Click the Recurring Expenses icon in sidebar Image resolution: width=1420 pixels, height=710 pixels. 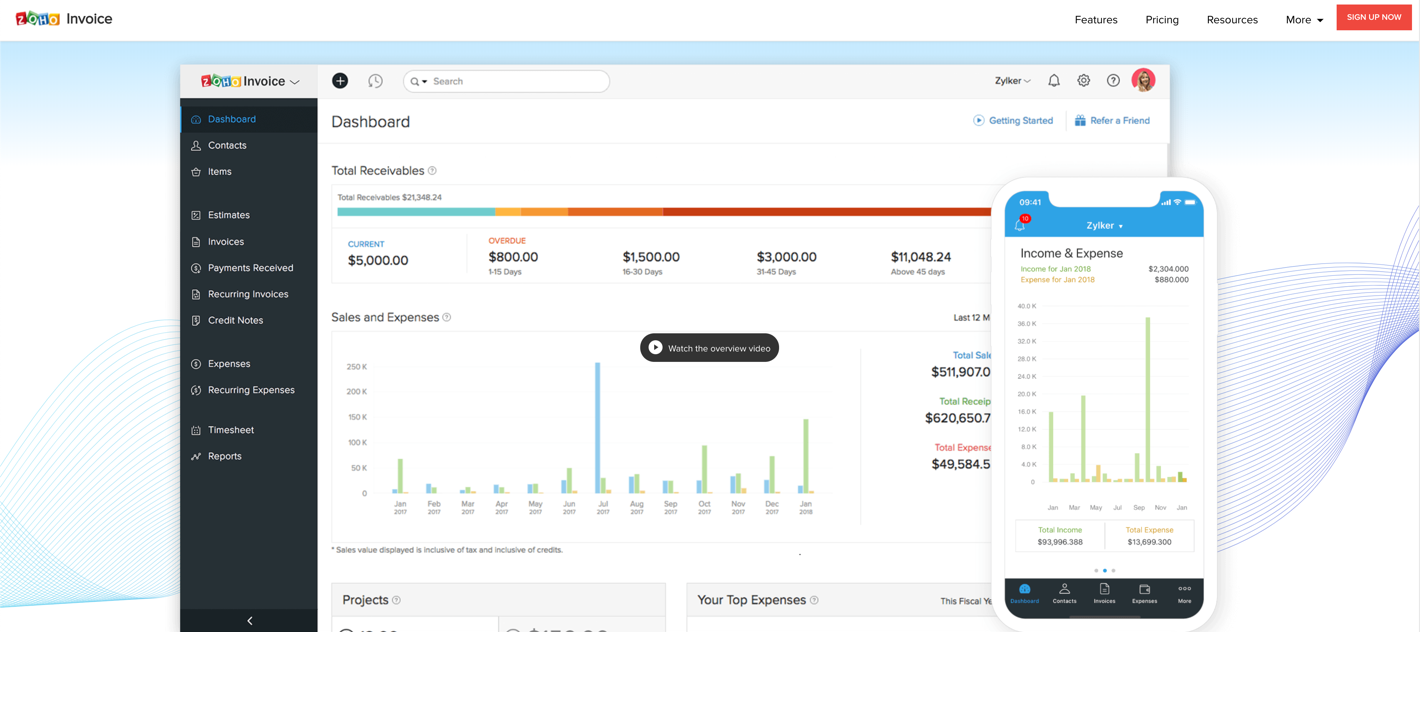point(196,390)
